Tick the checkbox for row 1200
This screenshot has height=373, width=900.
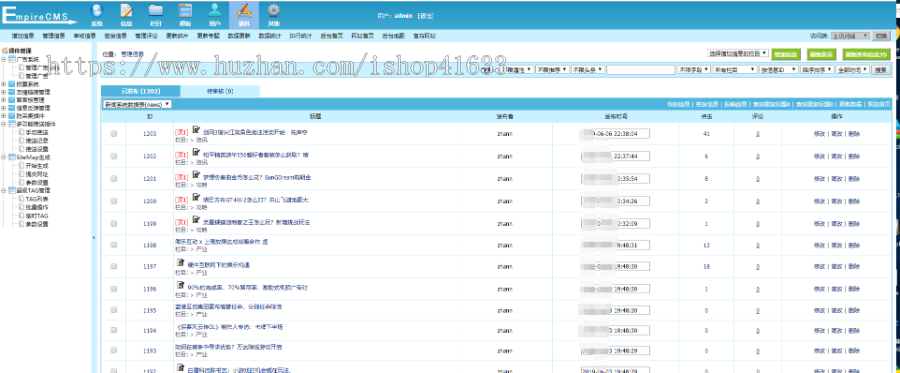click(x=114, y=201)
